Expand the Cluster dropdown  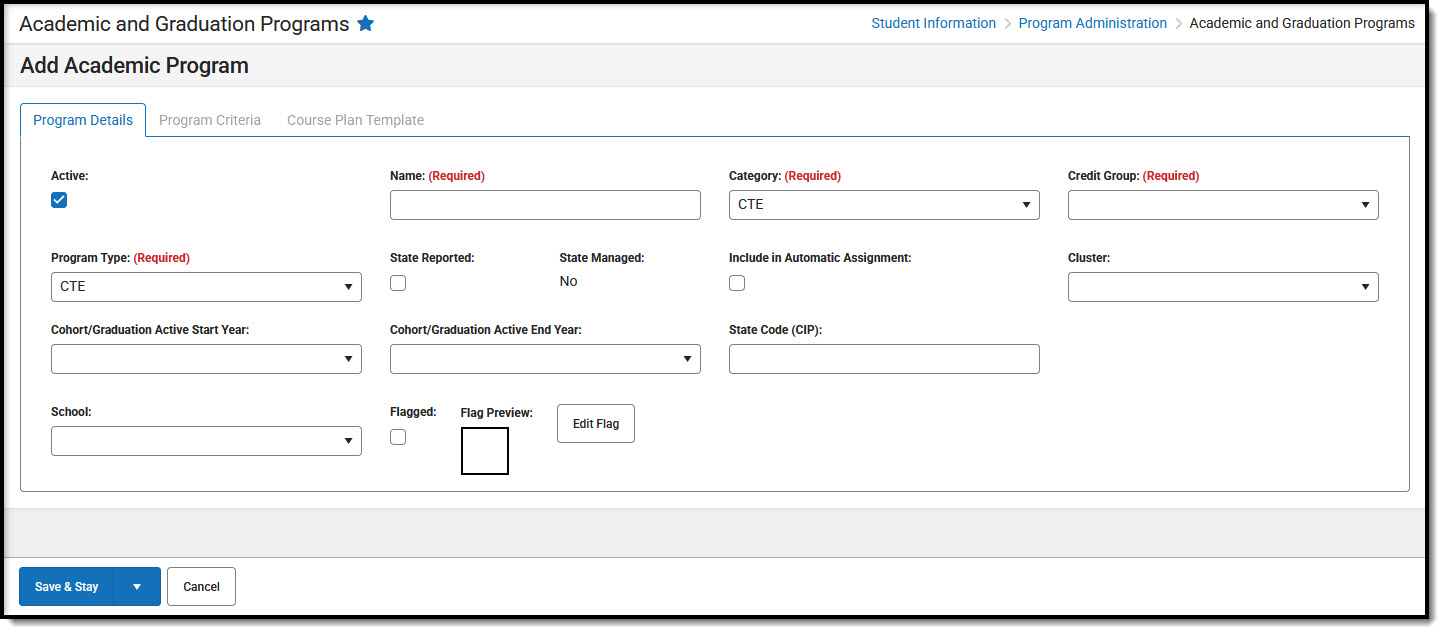pyautogui.click(x=1223, y=287)
